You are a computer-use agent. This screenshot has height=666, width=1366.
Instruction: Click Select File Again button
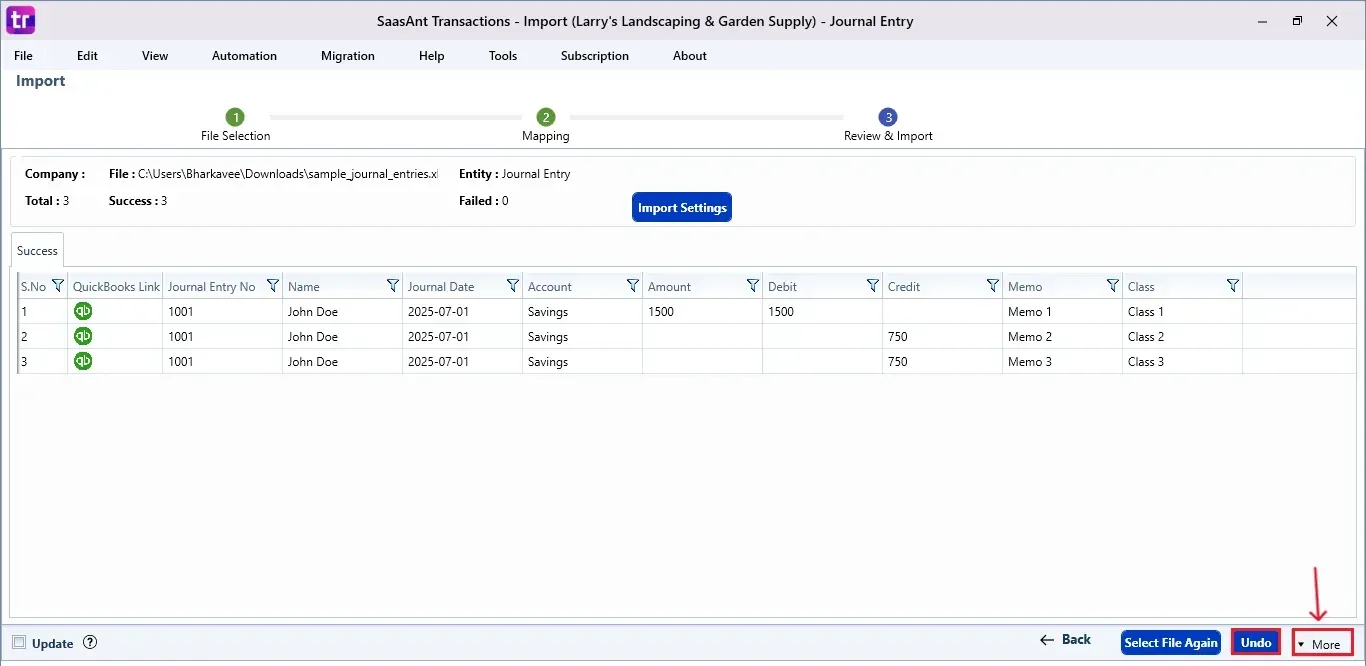click(1171, 643)
